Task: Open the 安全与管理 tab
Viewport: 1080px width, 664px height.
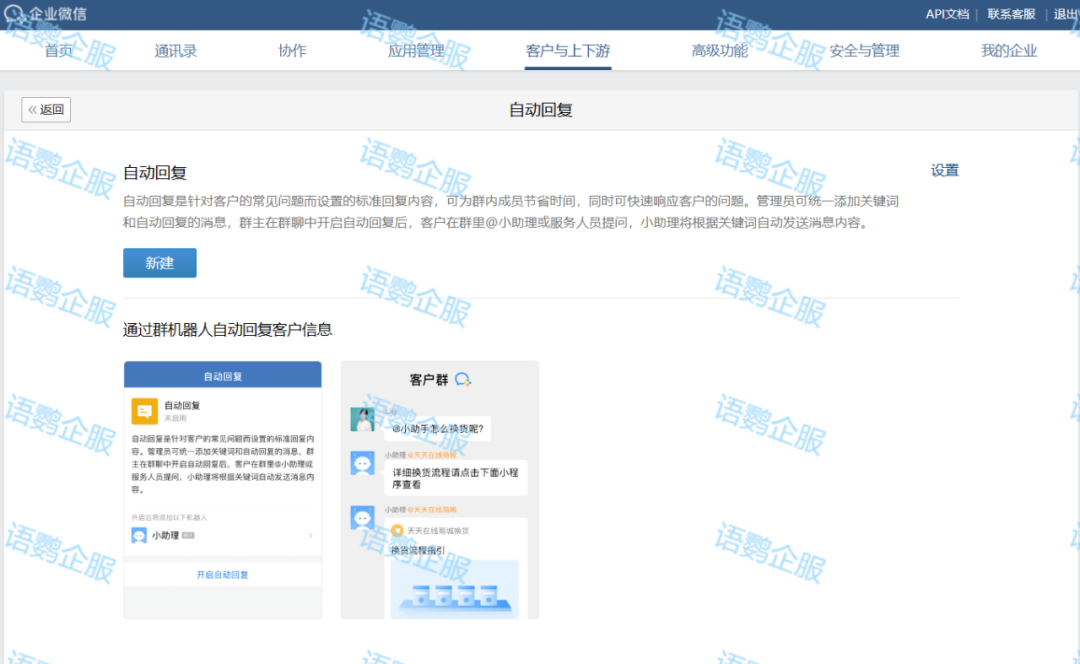Action: pyautogui.click(x=864, y=51)
